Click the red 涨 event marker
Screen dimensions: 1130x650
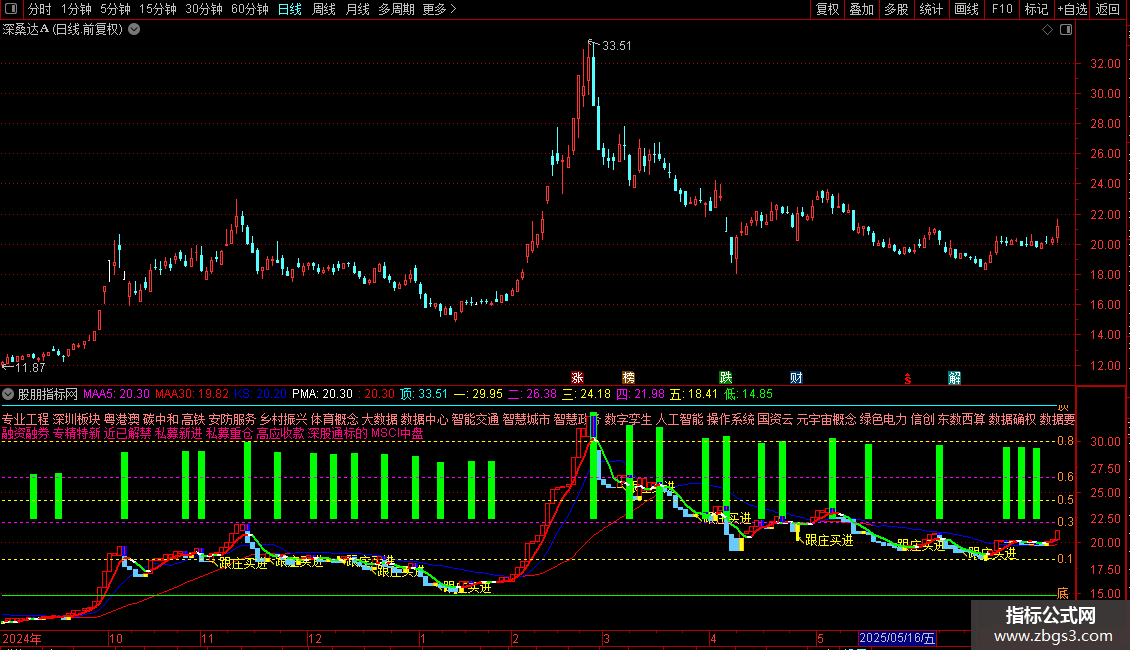(577, 378)
